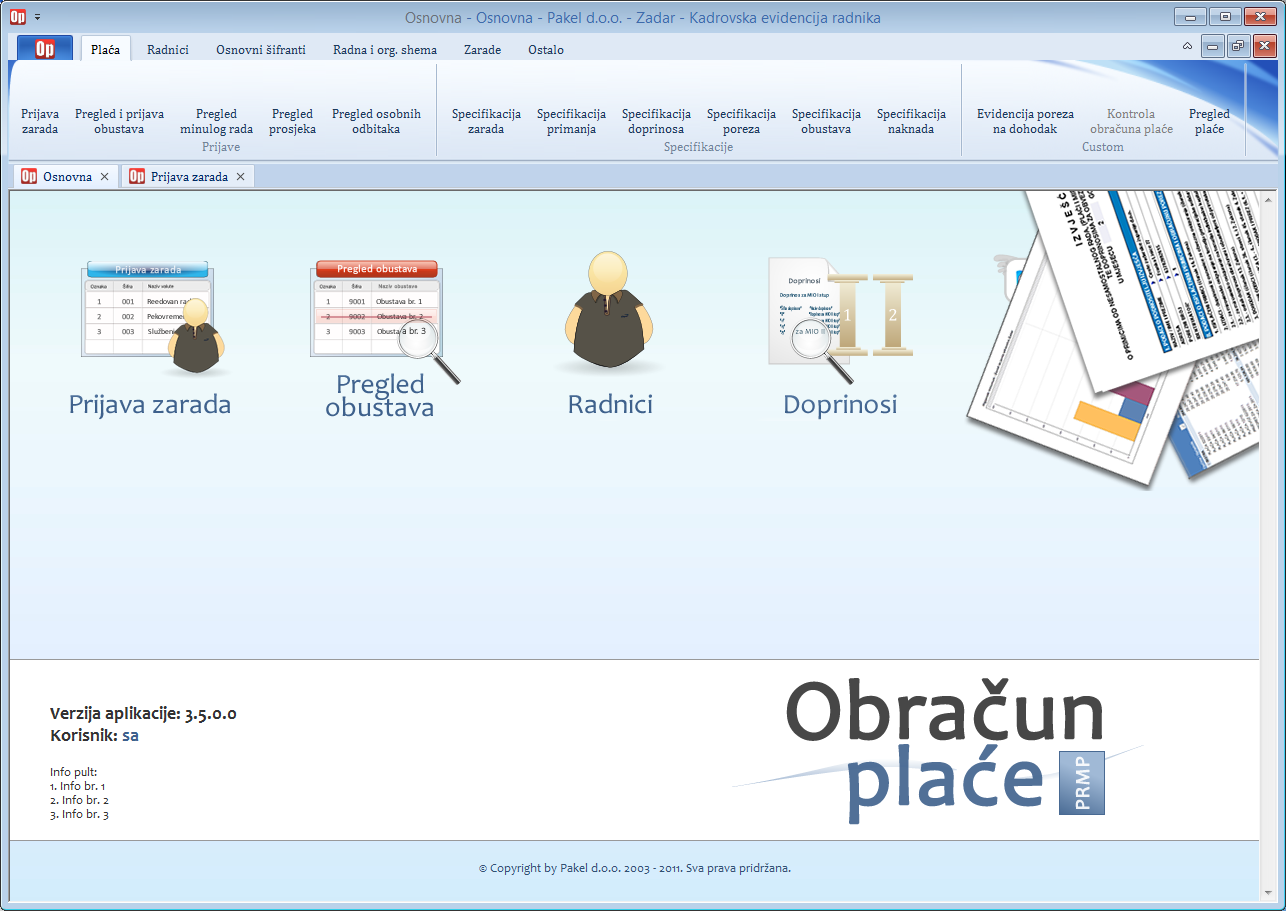
Task: Click the red Op application button
Action: pyautogui.click(x=45, y=48)
